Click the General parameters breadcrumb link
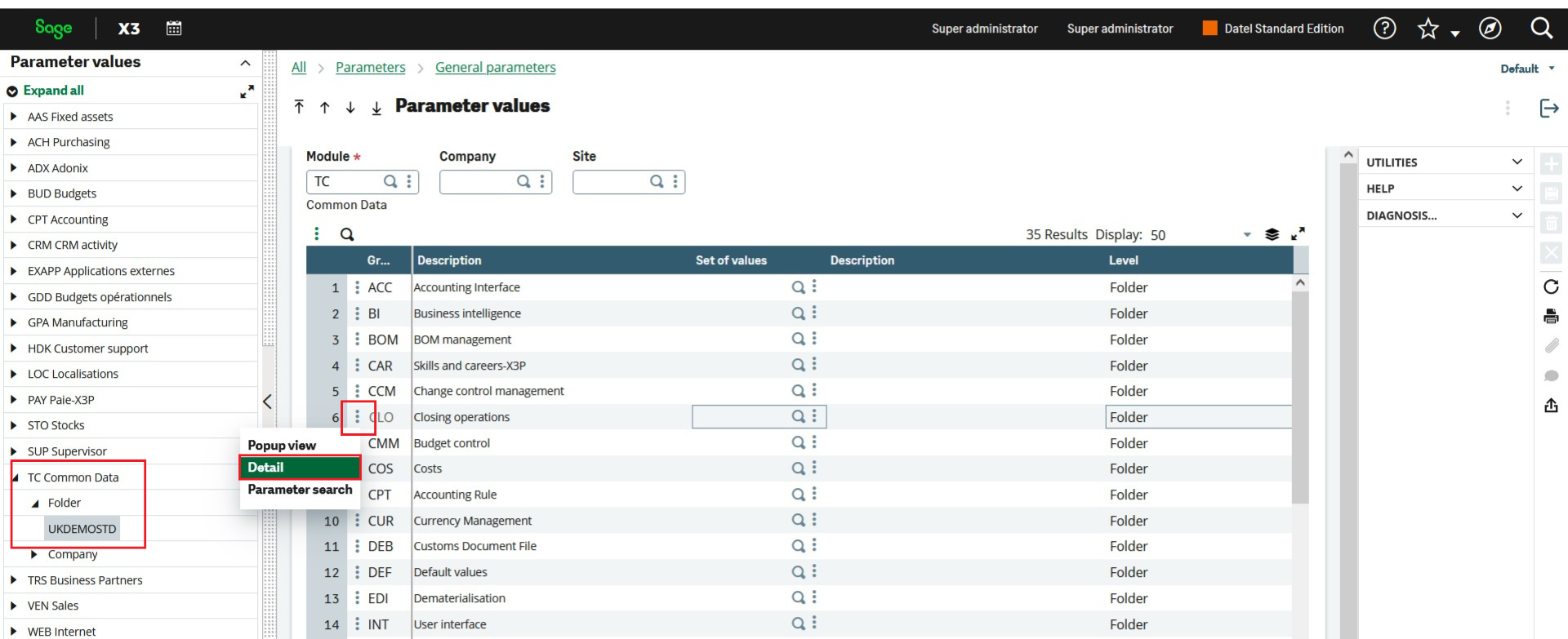 (495, 68)
